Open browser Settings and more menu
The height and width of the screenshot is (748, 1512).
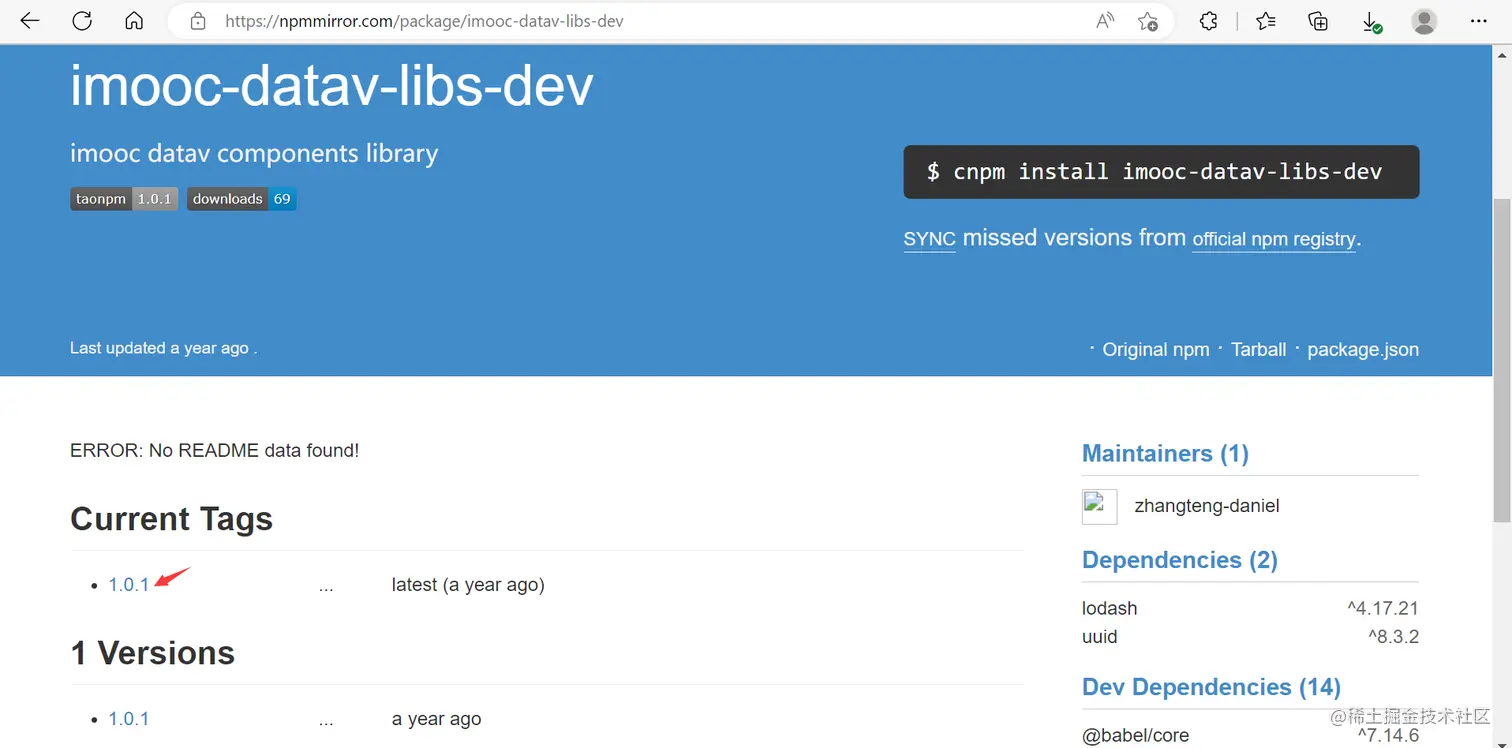(x=1479, y=21)
